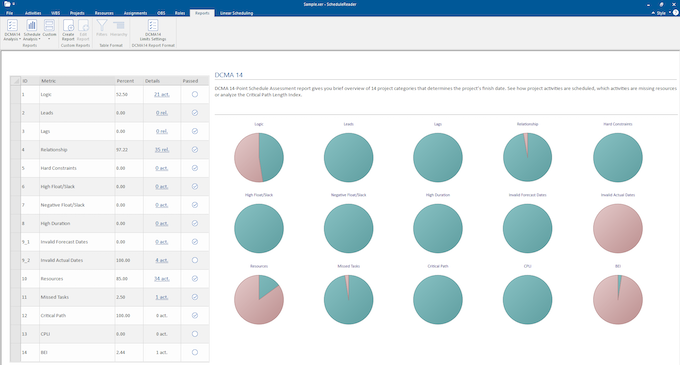Image resolution: width=680 pixels, height=365 pixels.
Task: Open the Schedule Analysis report menu
Action: (32, 30)
